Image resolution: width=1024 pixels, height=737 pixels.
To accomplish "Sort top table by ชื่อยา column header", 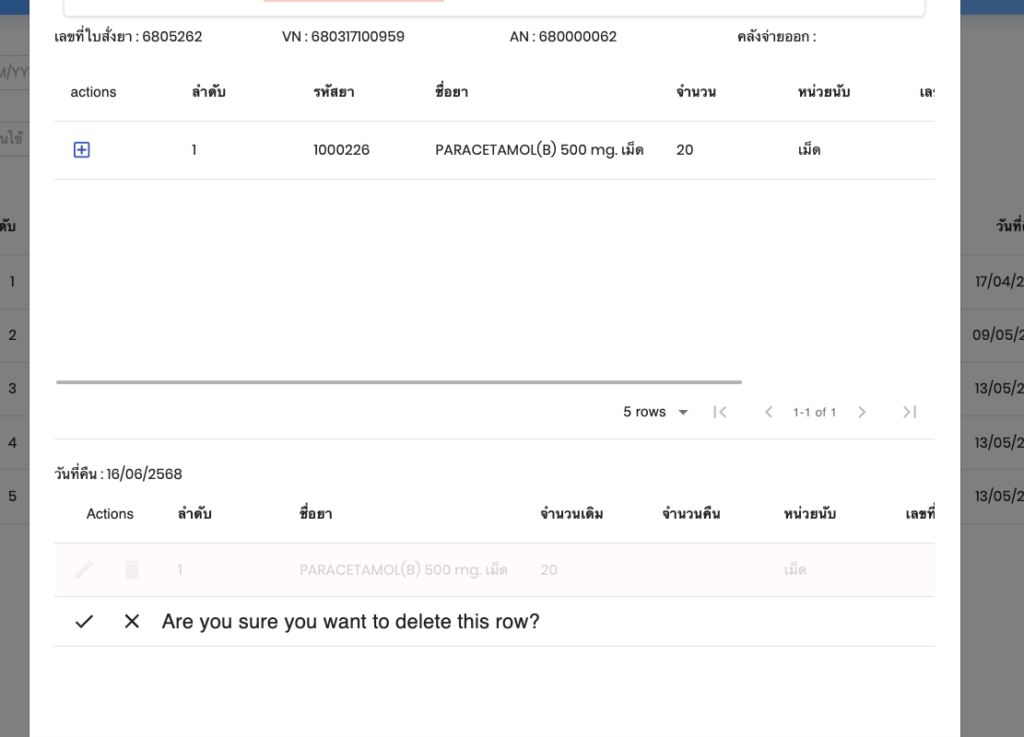I will click(x=452, y=92).
